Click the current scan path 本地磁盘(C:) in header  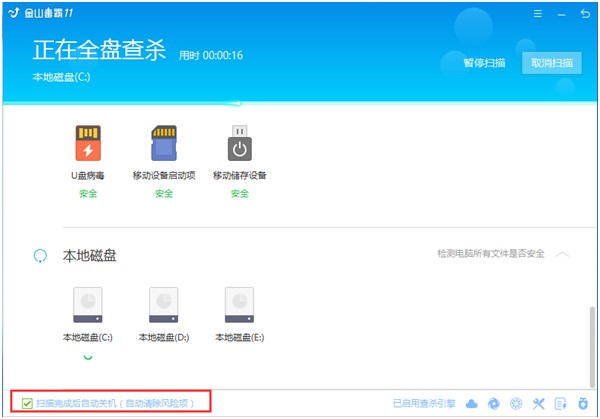click(62, 77)
